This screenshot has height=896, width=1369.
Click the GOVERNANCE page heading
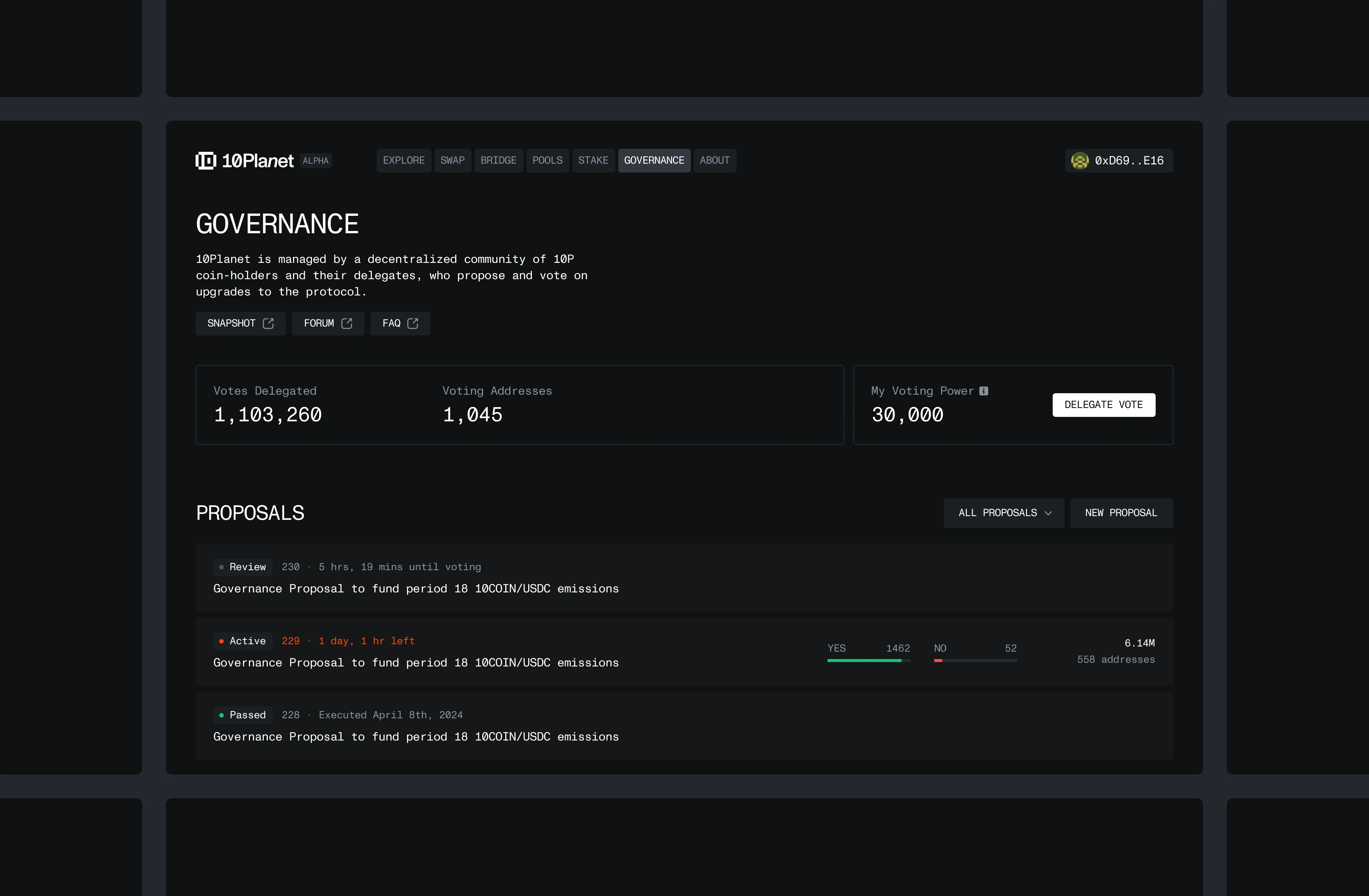pos(277,224)
